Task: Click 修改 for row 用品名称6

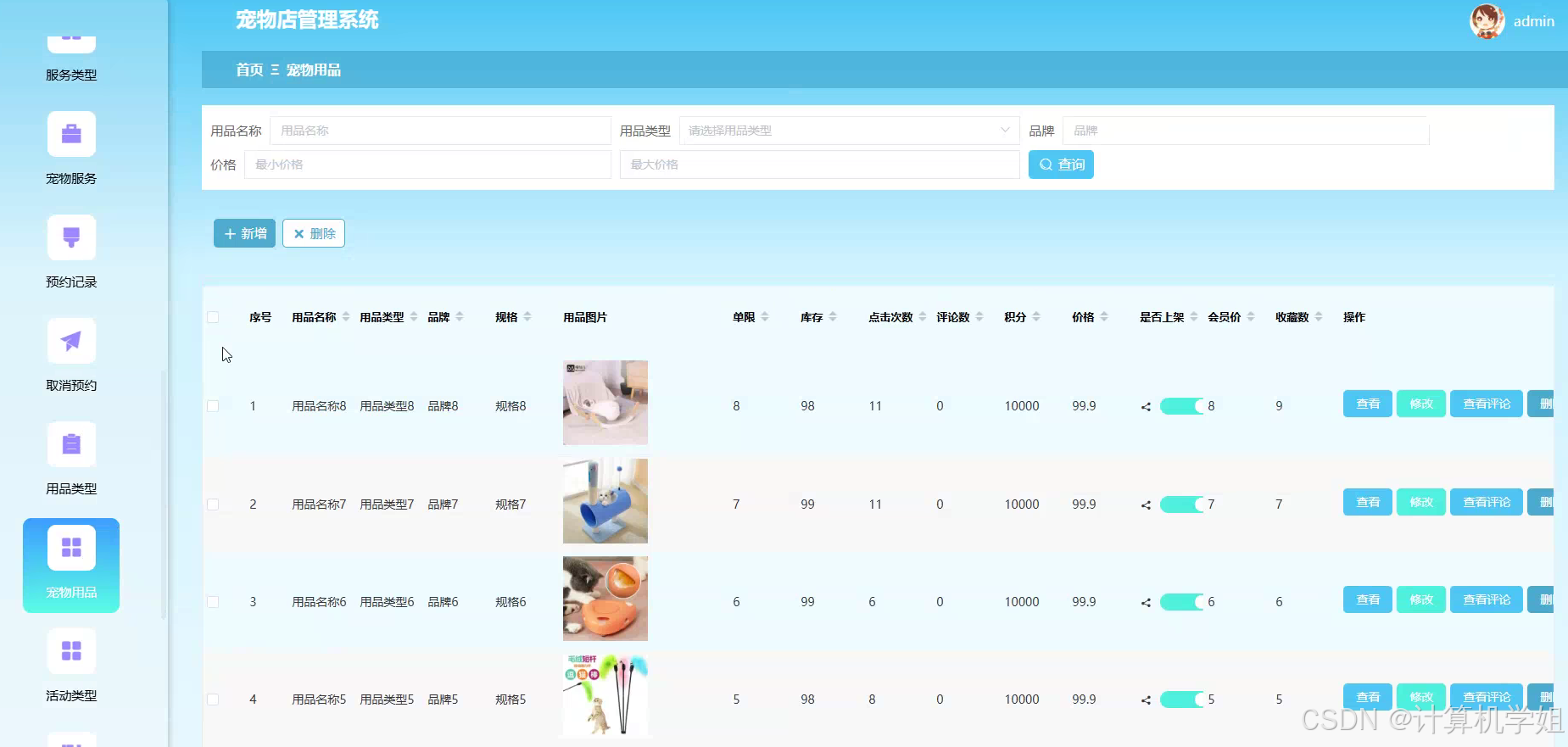Action: coord(1421,599)
